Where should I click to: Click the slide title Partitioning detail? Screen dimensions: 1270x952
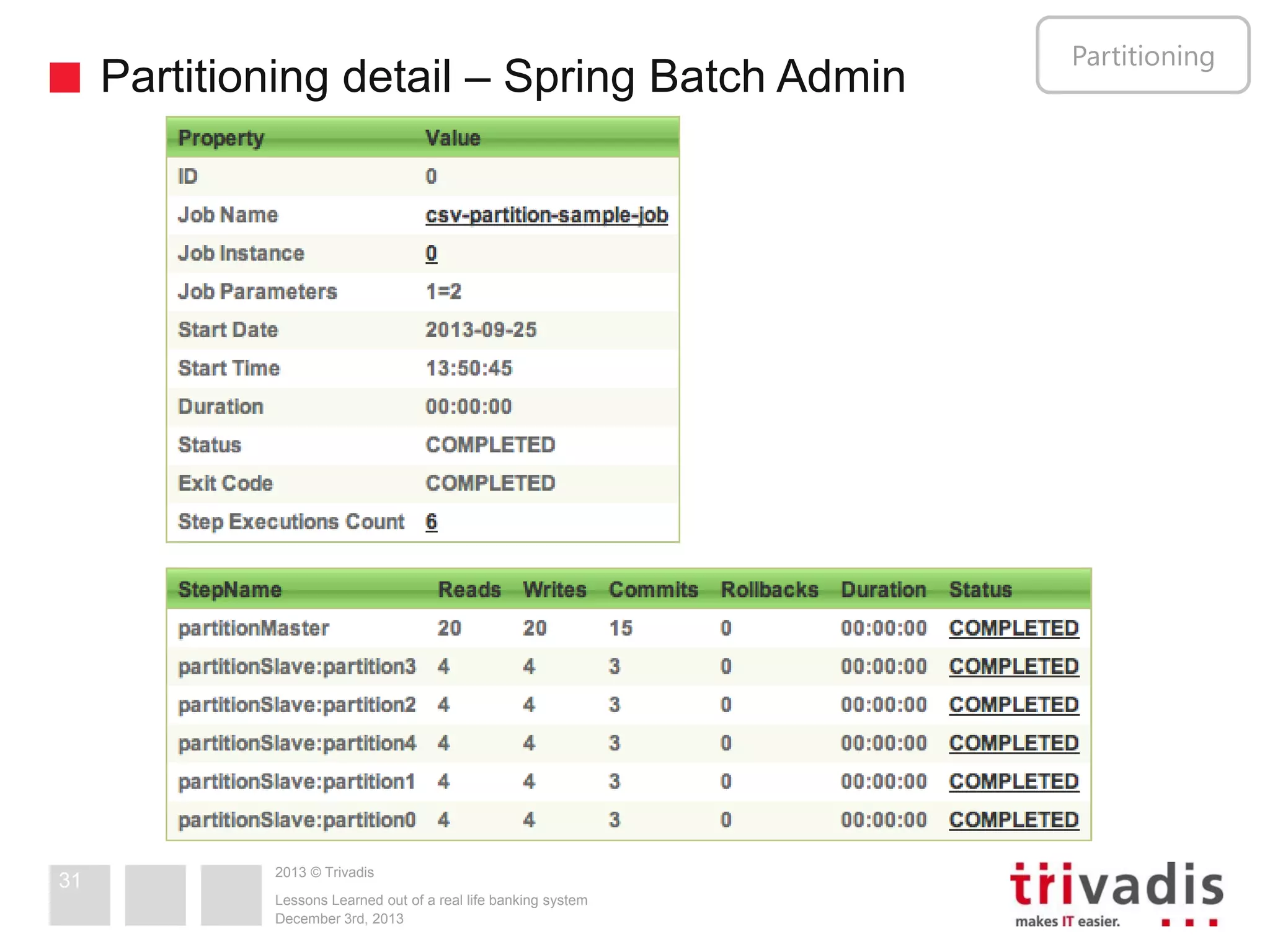pyautogui.click(x=503, y=76)
